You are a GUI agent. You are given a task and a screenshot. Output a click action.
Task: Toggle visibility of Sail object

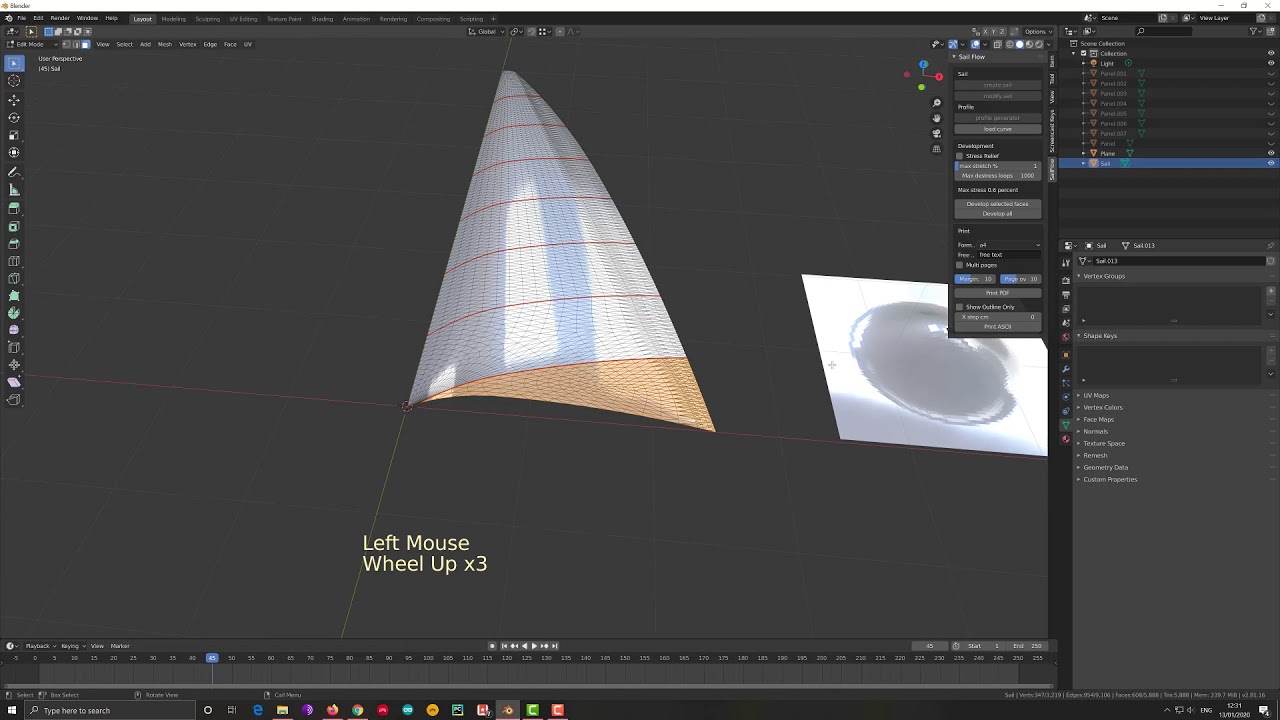1271,163
